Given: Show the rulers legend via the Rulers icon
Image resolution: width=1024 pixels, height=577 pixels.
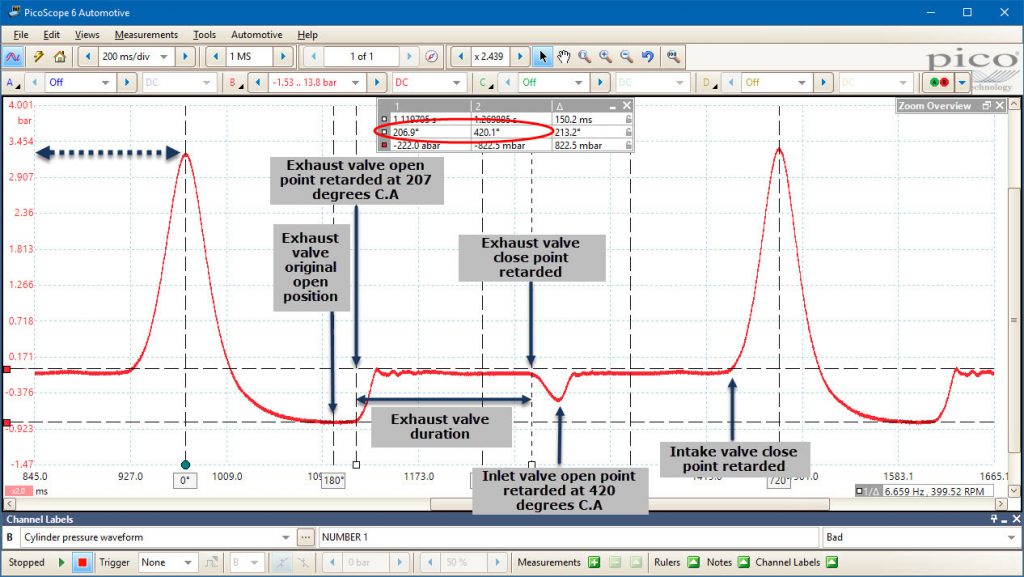Looking at the screenshot, I should [x=694, y=562].
